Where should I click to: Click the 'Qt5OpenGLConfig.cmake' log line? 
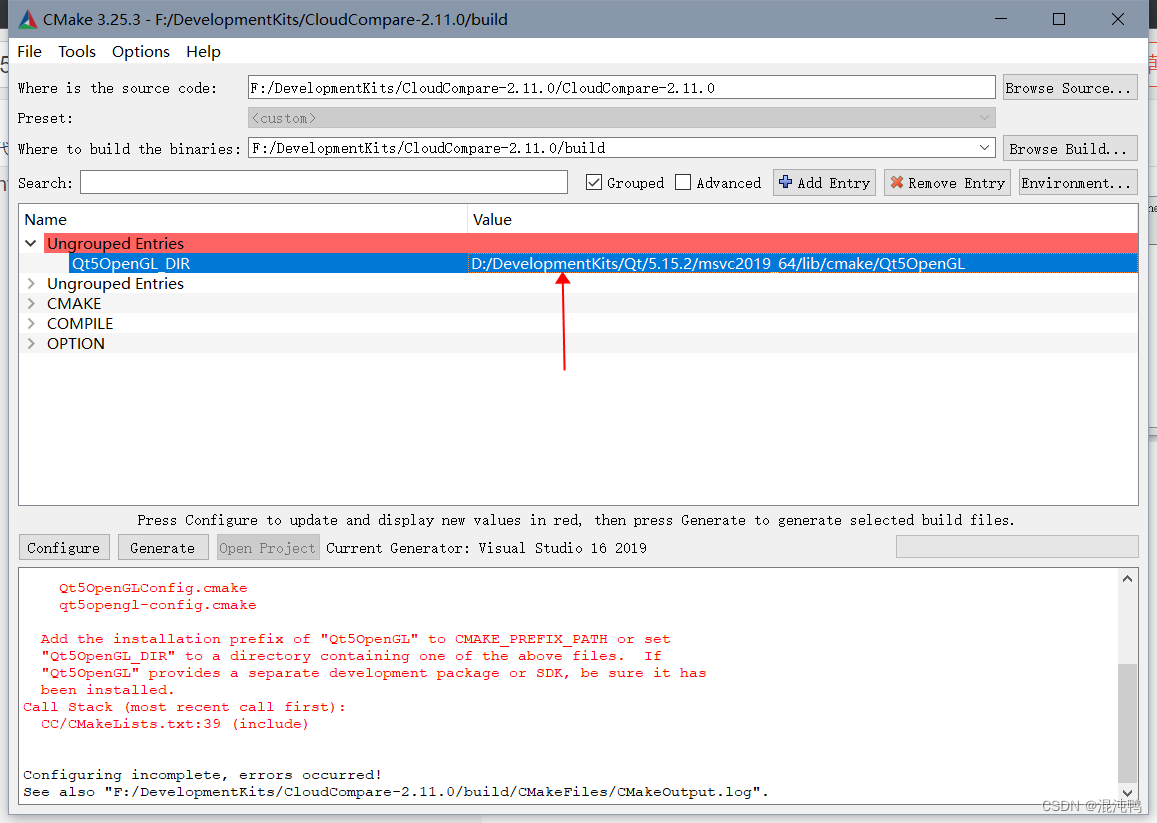[x=153, y=588]
